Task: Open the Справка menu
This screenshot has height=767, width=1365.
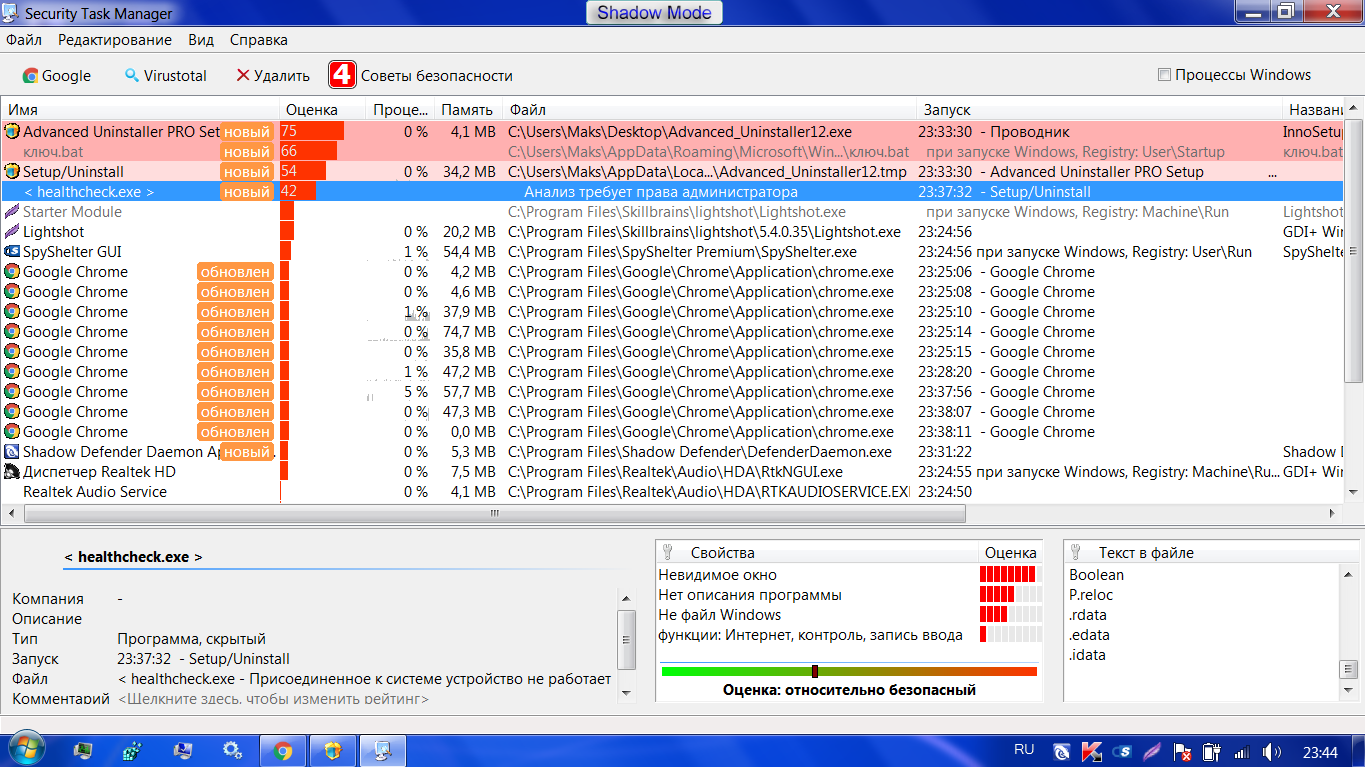Action: 259,40
